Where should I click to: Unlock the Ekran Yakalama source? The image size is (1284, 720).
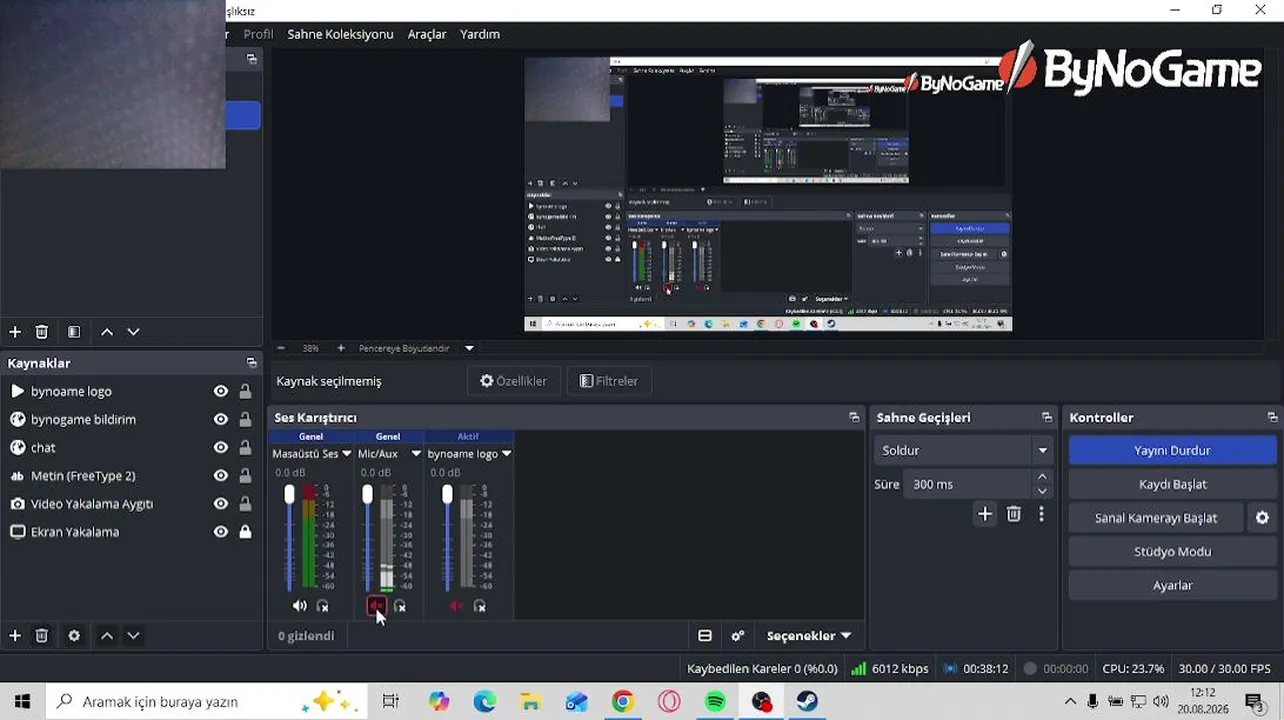pos(245,532)
